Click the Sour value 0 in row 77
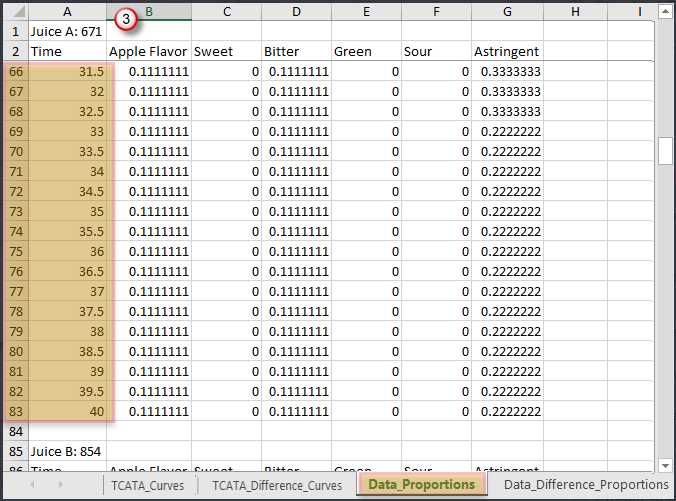Viewport: 676px width, 501px height. (x=436, y=291)
